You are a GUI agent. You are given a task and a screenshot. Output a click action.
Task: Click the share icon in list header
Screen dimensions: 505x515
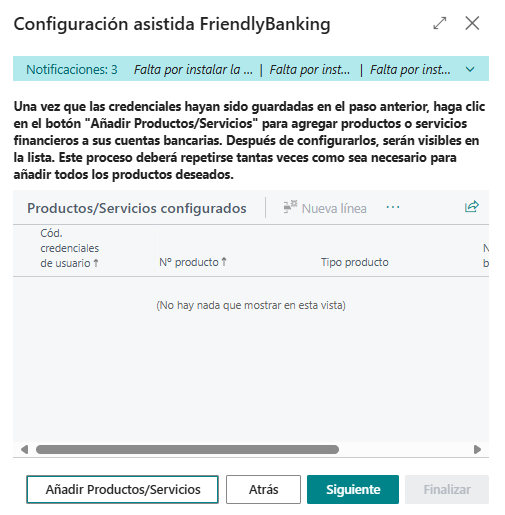pos(472,207)
